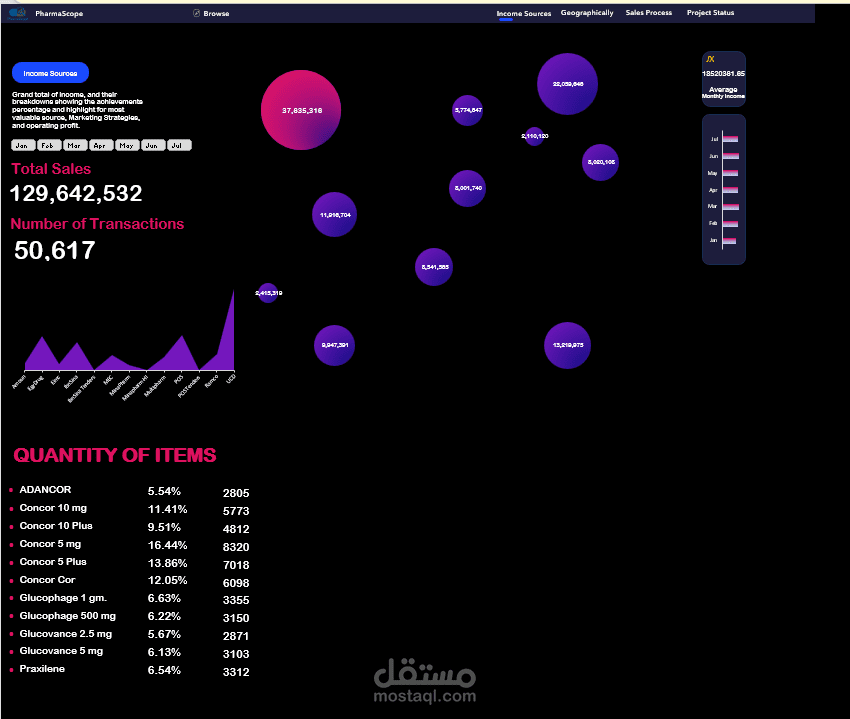Click the 18520381.65 average income value
The image size is (850, 719).
pos(724,73)
